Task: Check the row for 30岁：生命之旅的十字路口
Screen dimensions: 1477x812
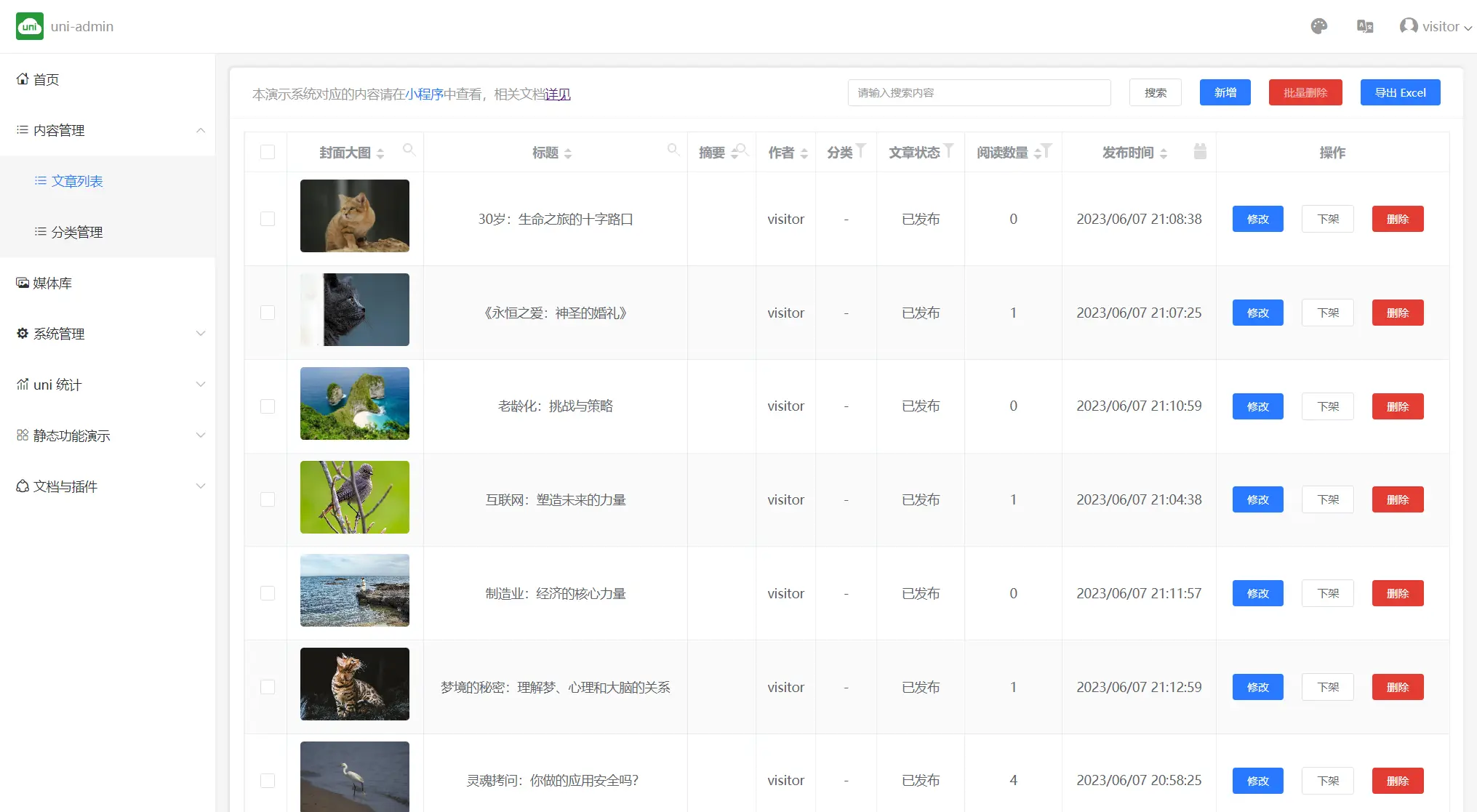Action: pyautogui.click(x=268, y=219)
